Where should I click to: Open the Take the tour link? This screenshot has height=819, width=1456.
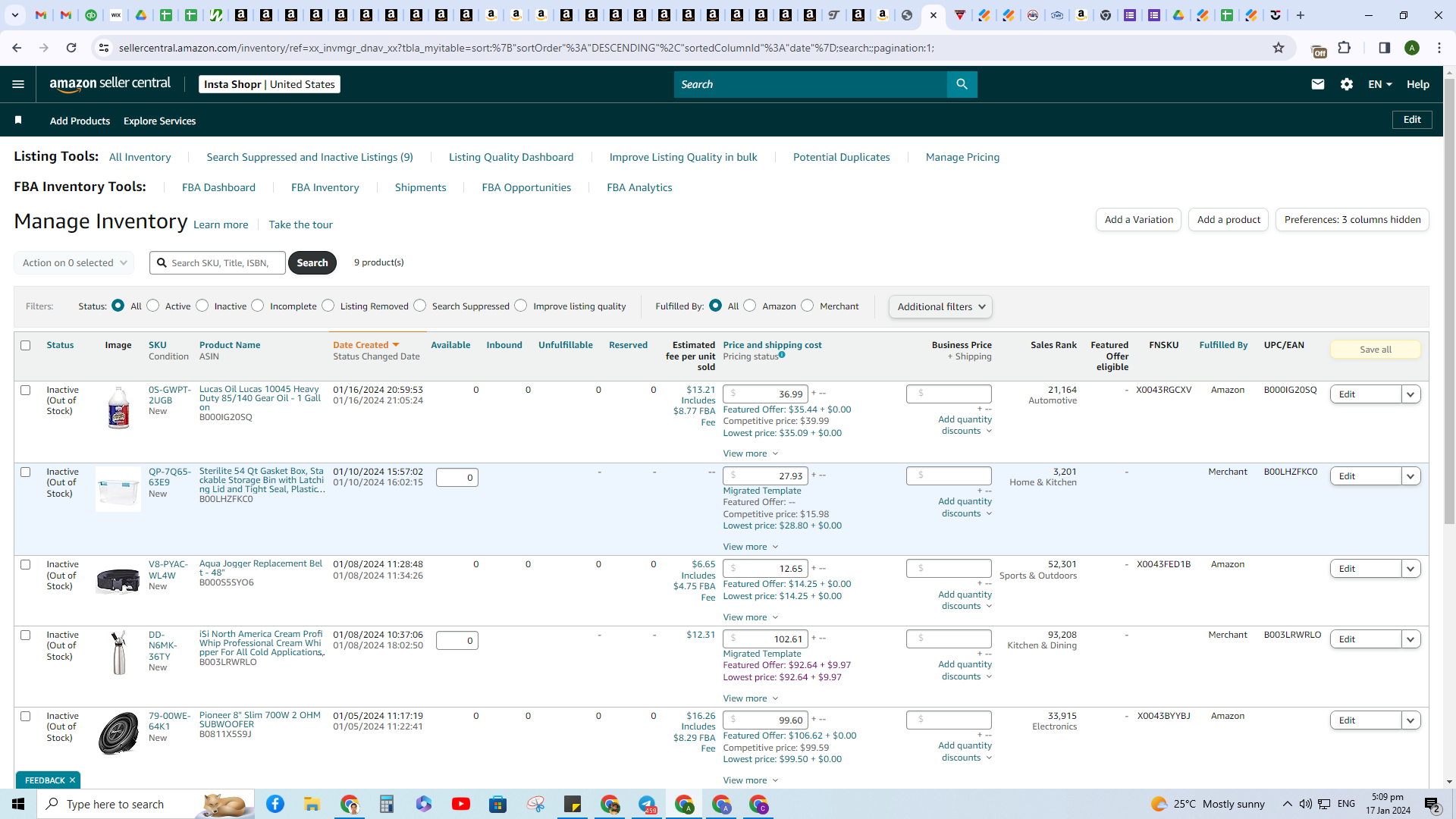[x=300, y=224]
